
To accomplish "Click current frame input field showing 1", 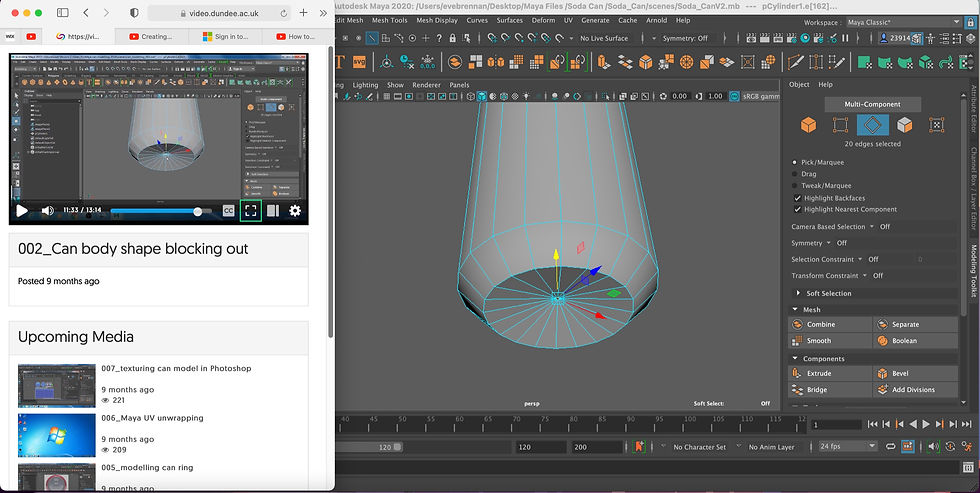I will [x=836, y=424].
